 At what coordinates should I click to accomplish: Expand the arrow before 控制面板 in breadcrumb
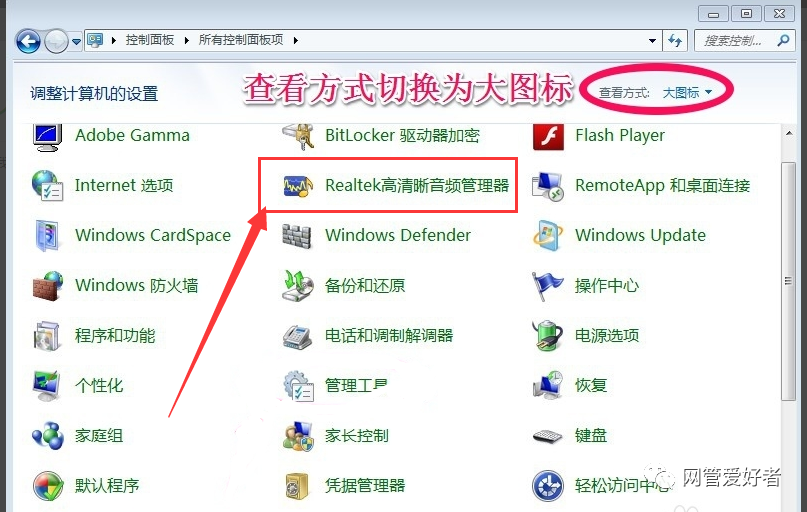[x=113, y=40]
